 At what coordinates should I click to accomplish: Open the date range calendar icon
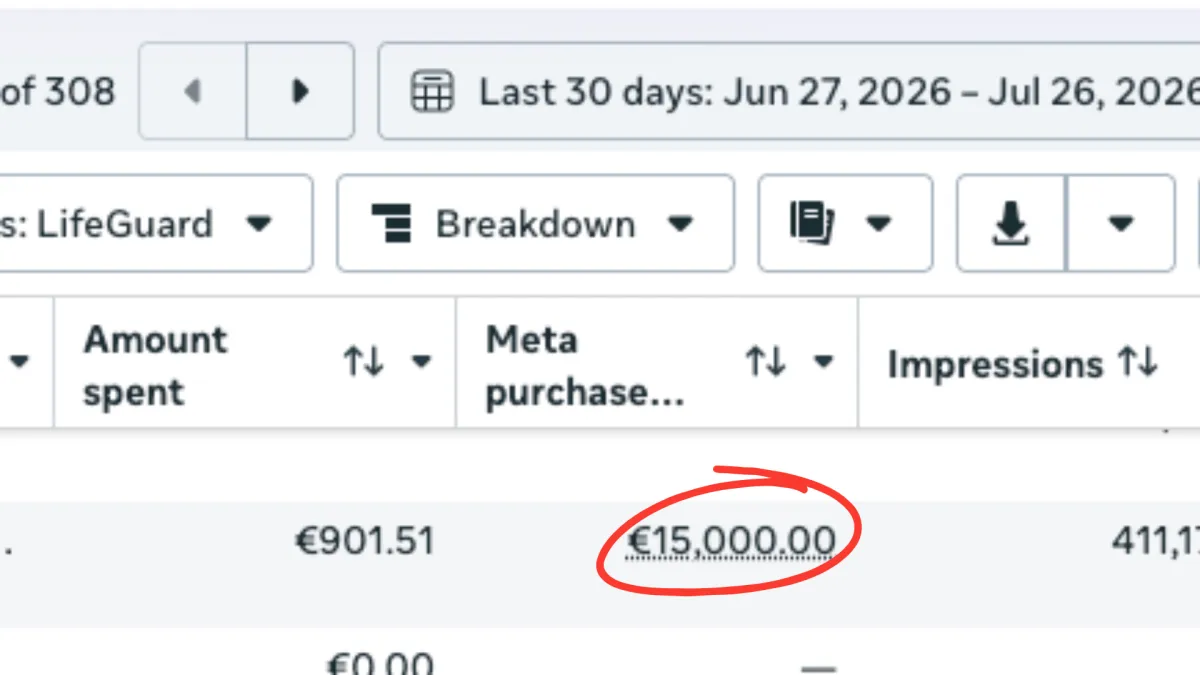point(433,92)
